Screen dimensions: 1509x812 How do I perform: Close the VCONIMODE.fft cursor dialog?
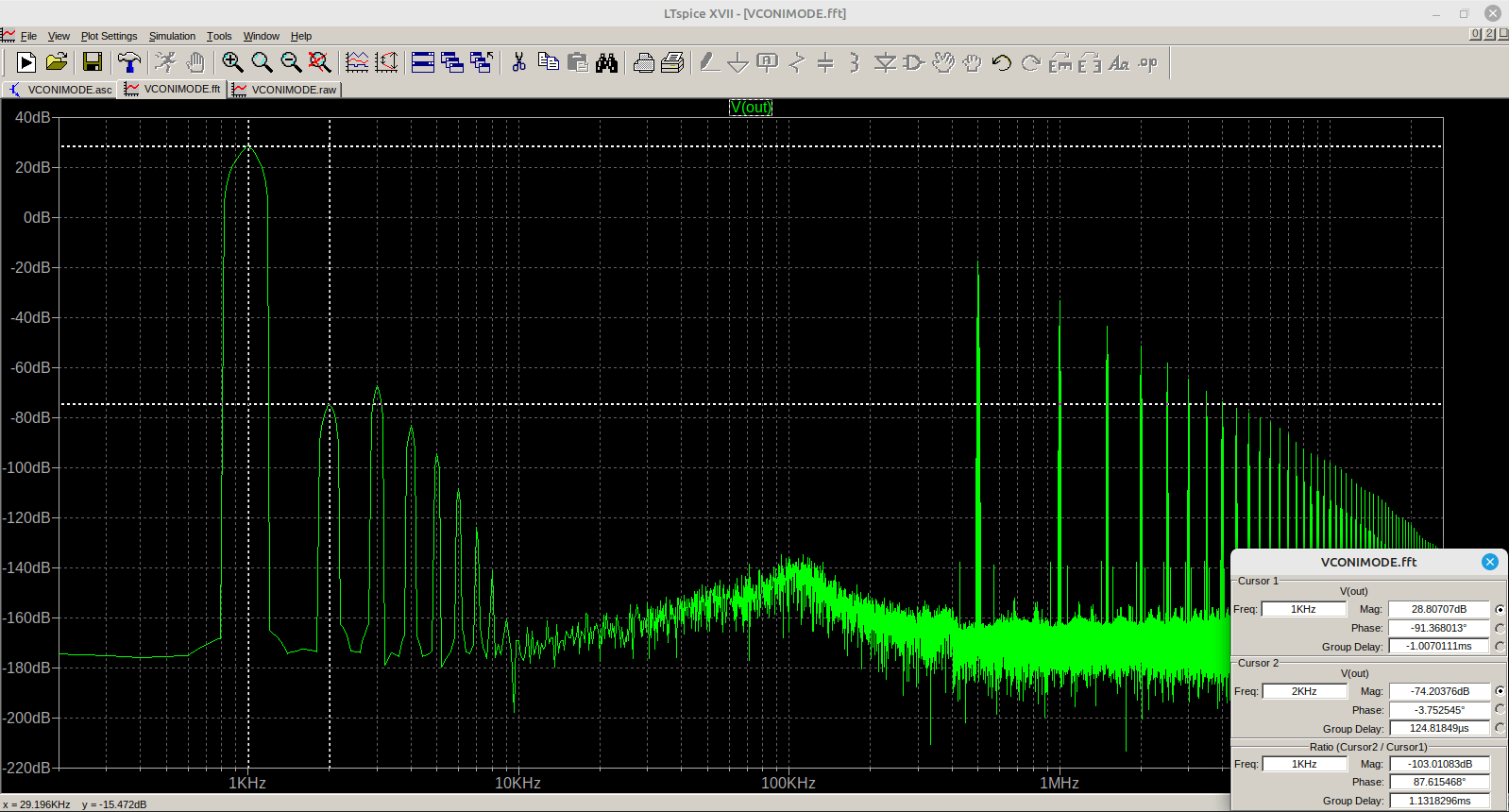(x=1490, y=562)
